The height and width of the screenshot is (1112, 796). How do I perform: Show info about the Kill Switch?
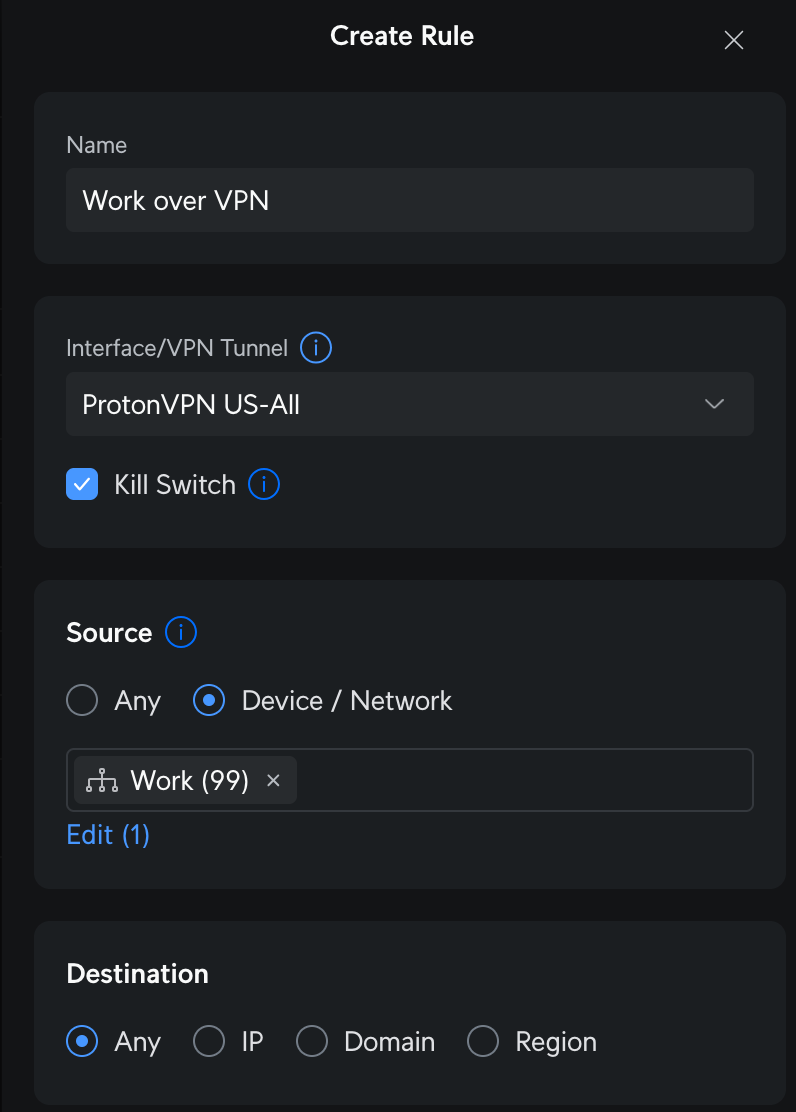point(264,484)
